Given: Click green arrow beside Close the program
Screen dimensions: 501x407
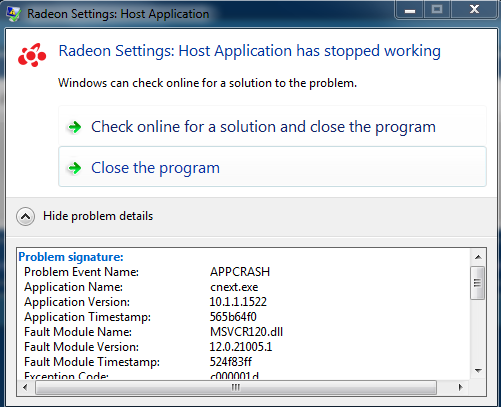Looking at the screenshot, I should point(75,168).
